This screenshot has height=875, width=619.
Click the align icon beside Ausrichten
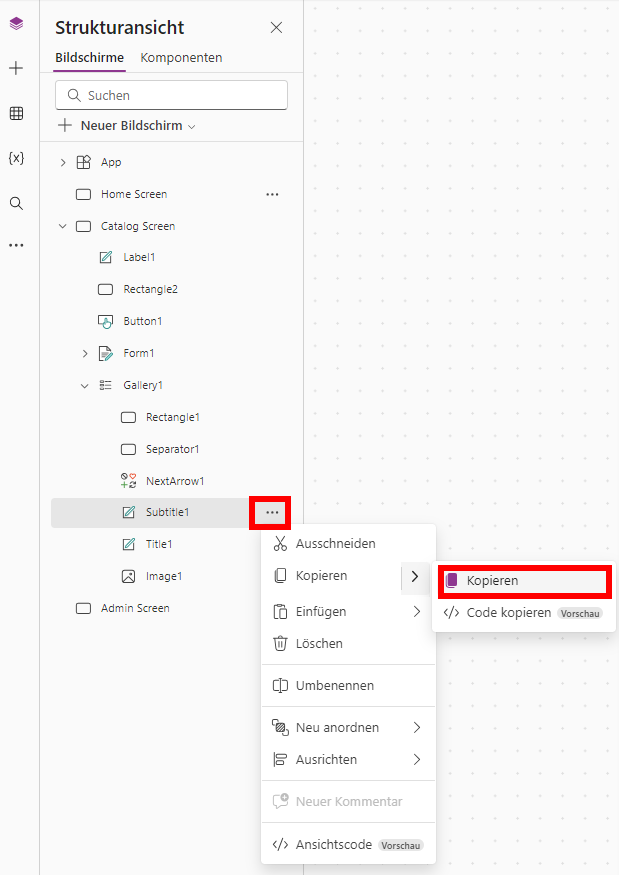pos(280,759)
